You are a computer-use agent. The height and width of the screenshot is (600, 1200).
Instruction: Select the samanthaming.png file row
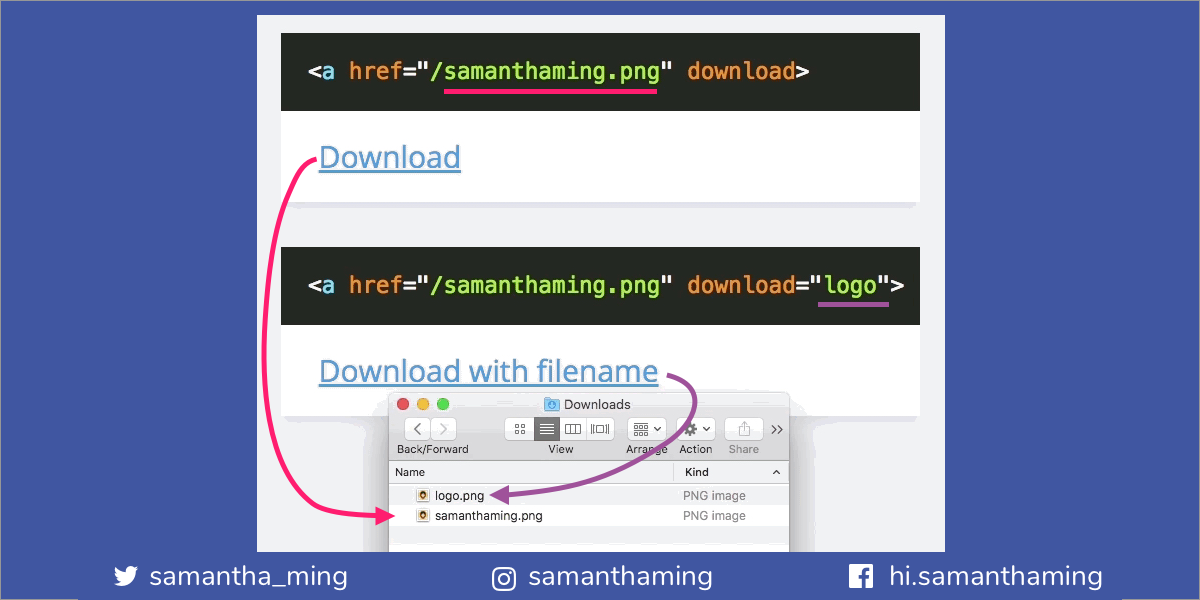click(589, 516)
